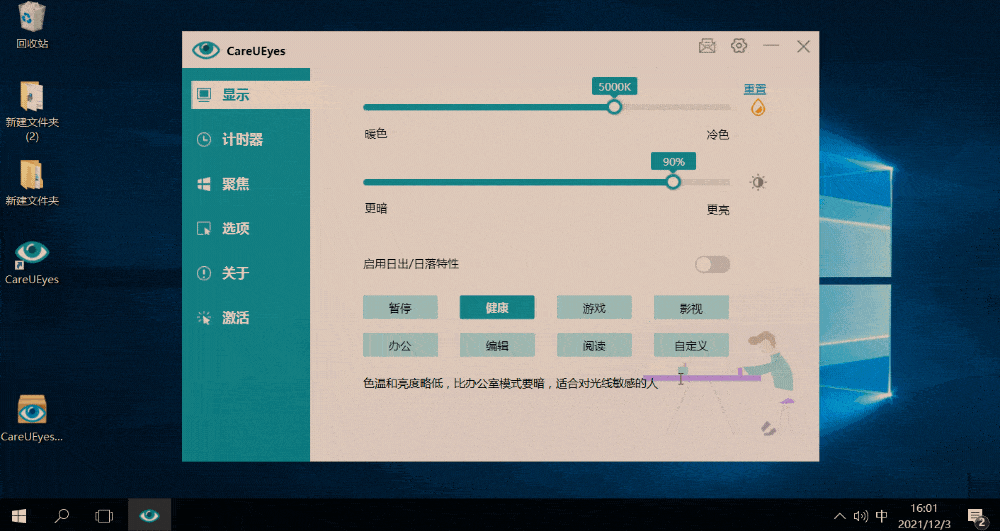
Task: Click the 暂停 mode button
Action: pos(401,308)
